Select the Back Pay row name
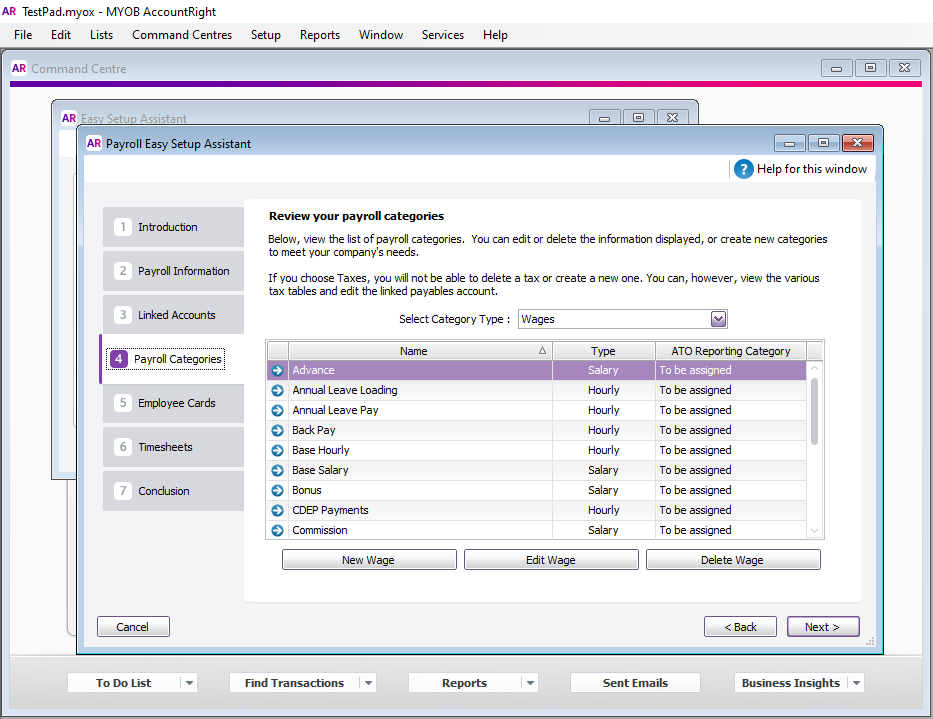The image size is (933, 719). click(x=314, y=430)
